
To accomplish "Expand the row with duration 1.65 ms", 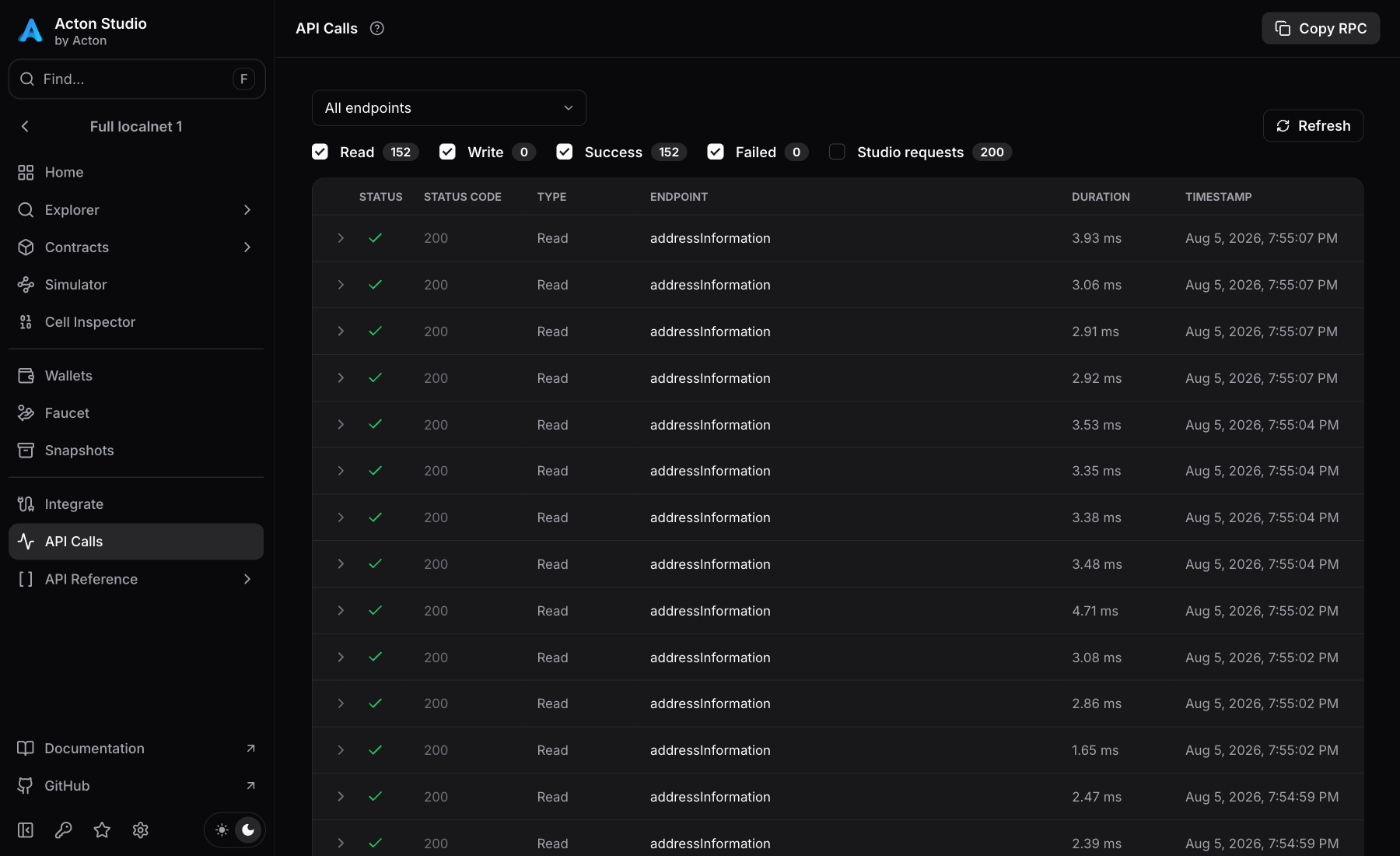I will [x=341, y=750].
